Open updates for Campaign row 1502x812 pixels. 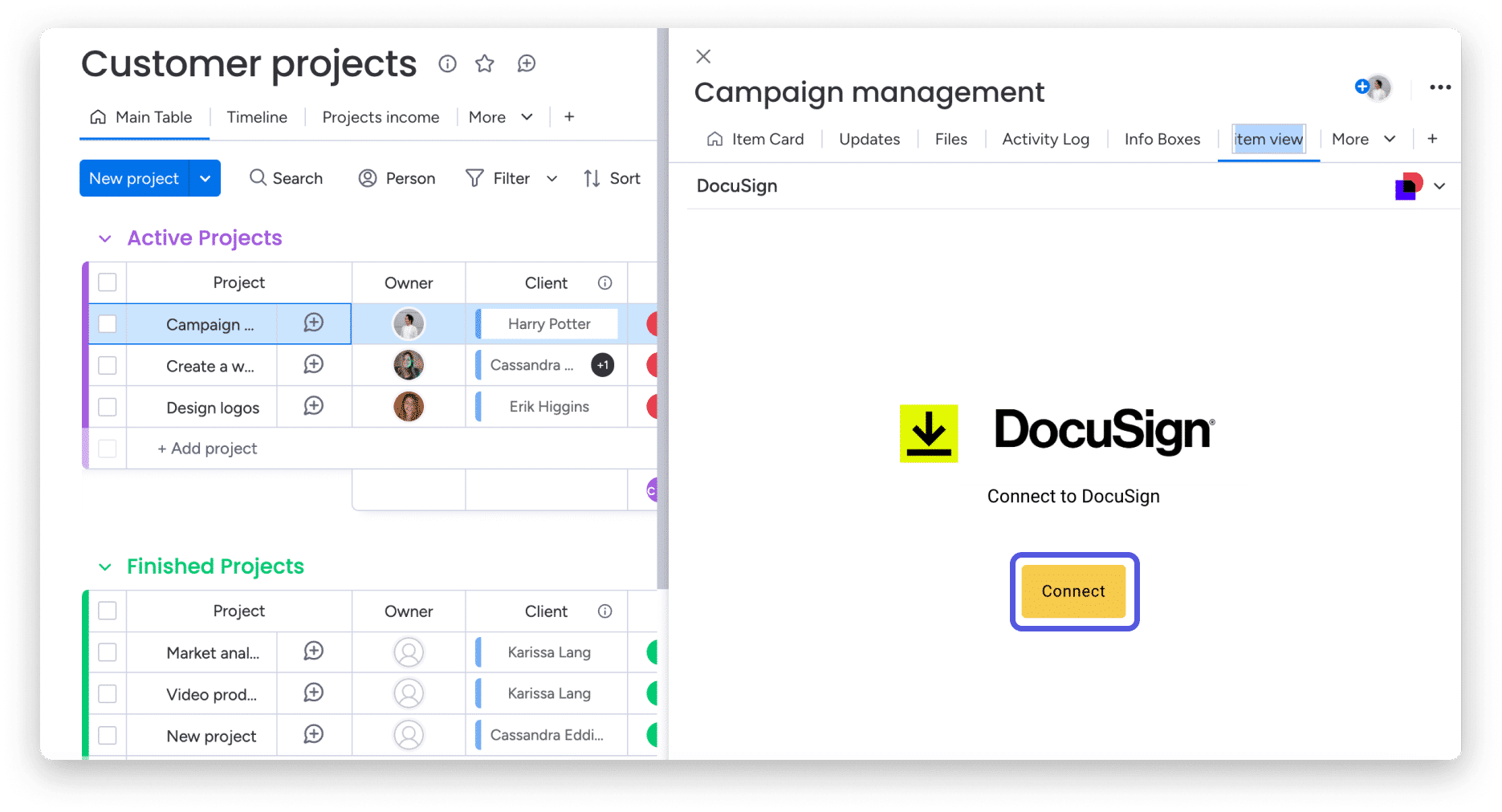[x=314, y=323]
